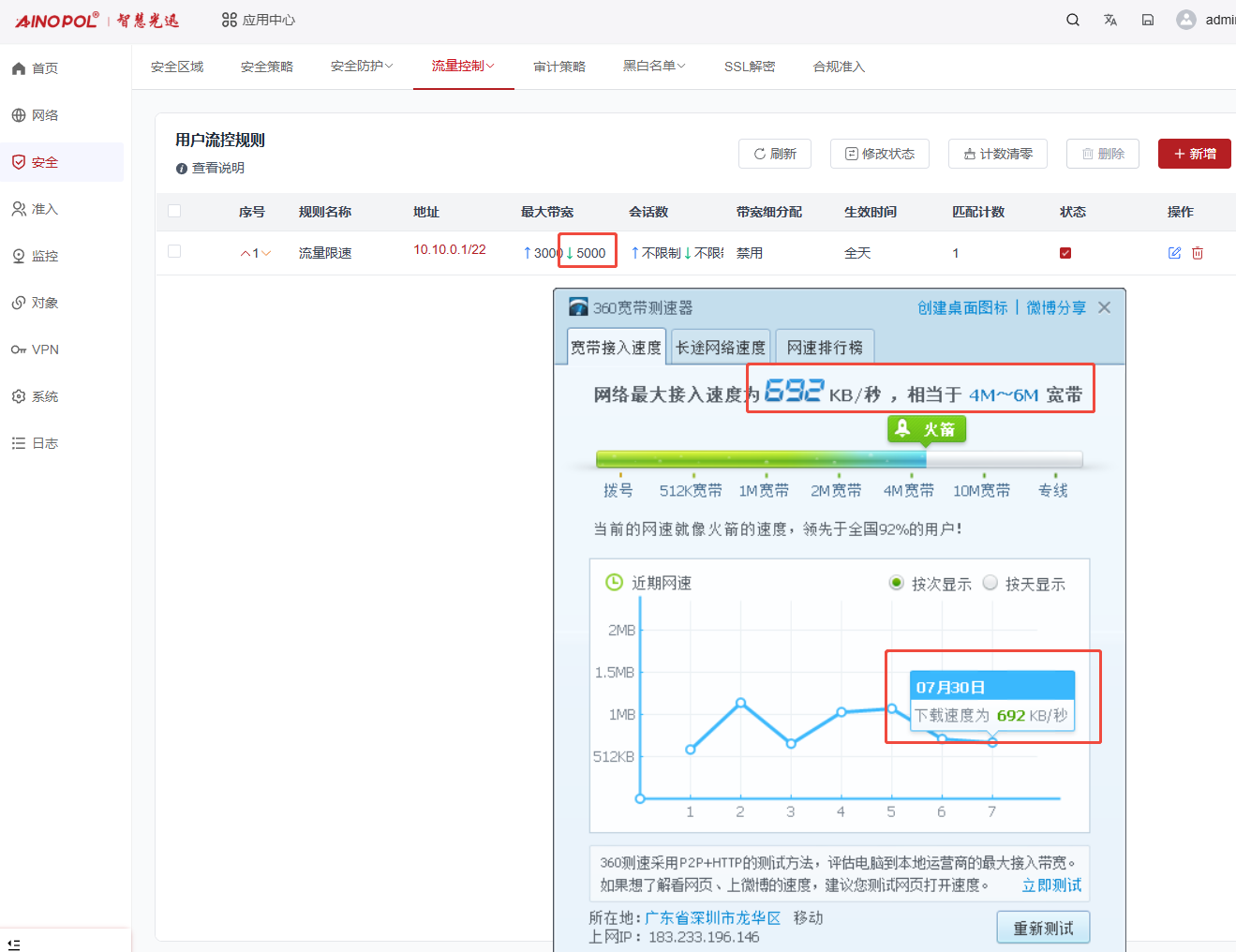Move rule 1 down with the down arrow
Image resolution: width=1236 pixels, height=952 pixels.
point(266,253)
